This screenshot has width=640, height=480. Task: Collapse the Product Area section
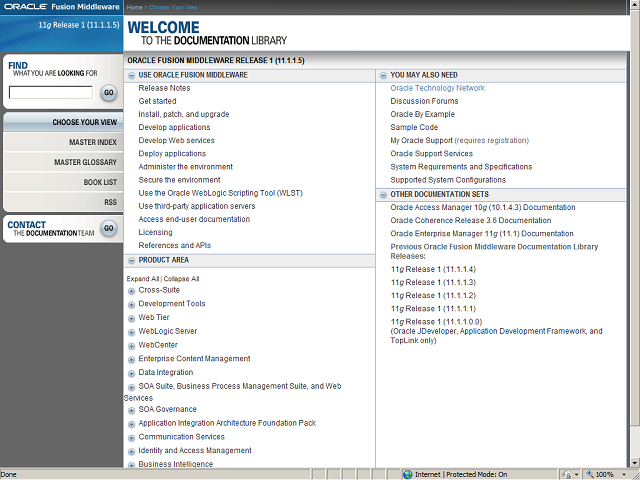point(132,260)
